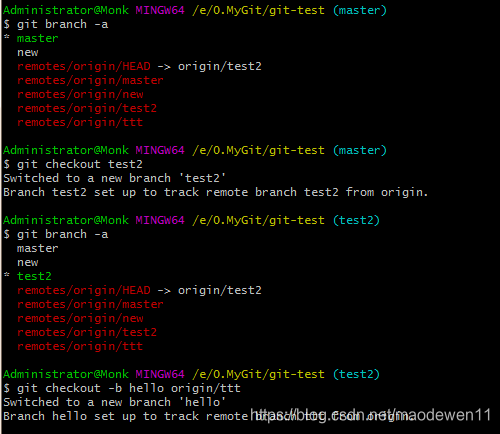The width and height of the screenshot is (500, 434).
Task: Click 'Administrator@Monk' in the topmost prompt line
Action: (x=66, y=10)
